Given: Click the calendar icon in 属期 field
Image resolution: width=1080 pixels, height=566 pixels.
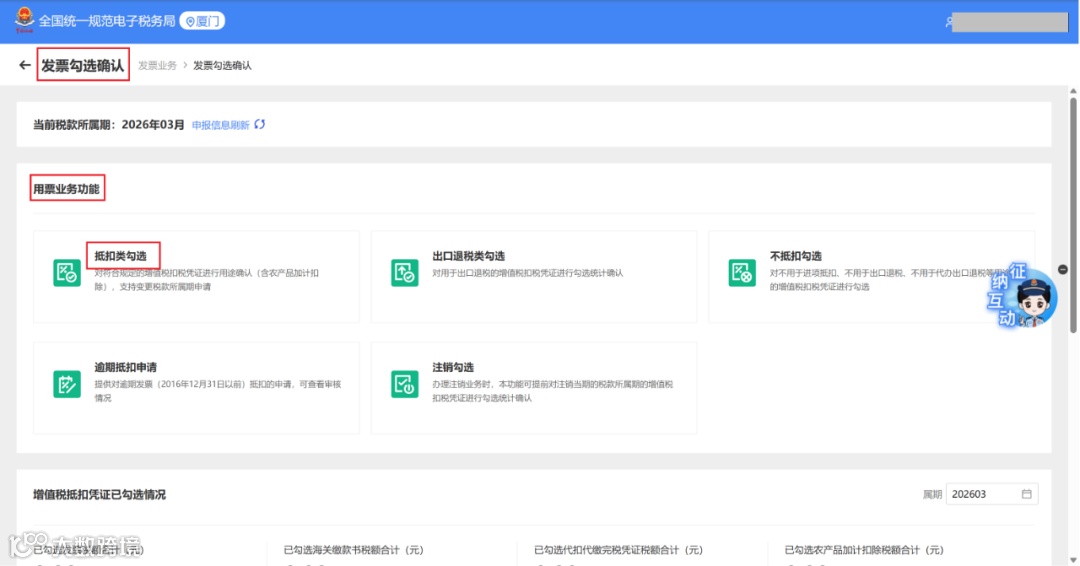Looking at the screenshot, I should [x=1026, y=494].
